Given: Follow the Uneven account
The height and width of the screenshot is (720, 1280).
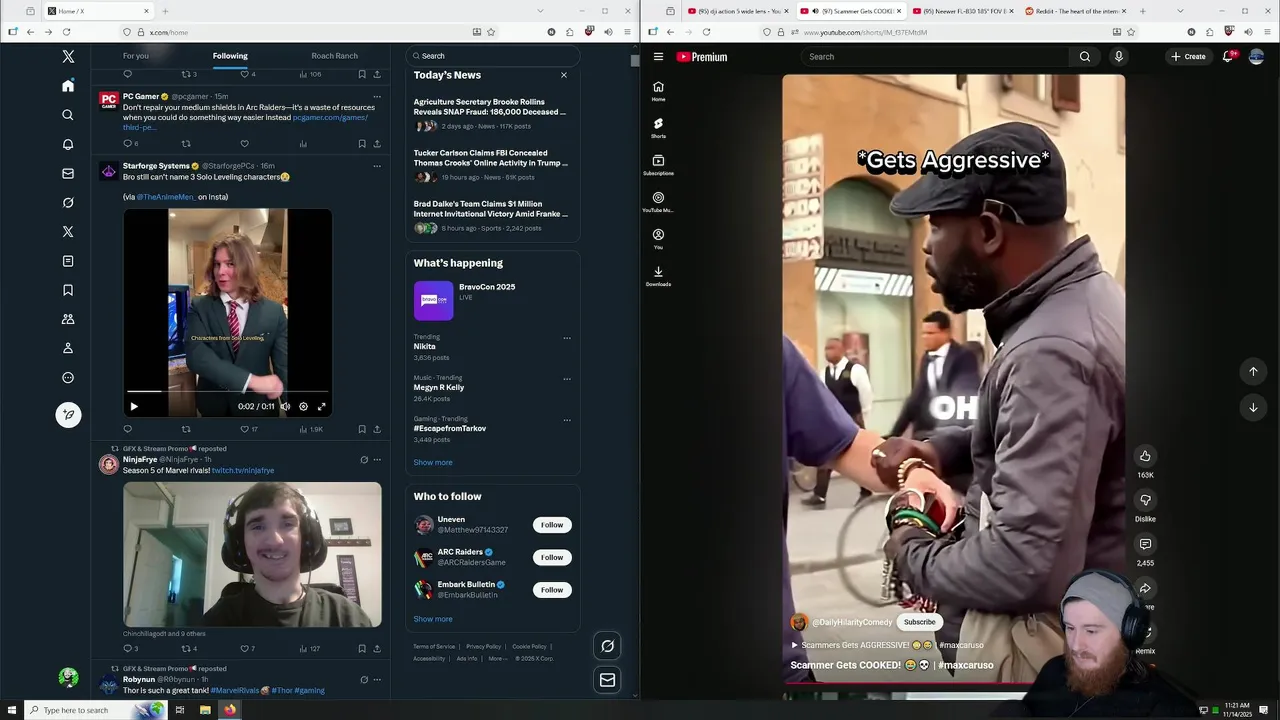Looking at the screenshot, I should point(552,525).
